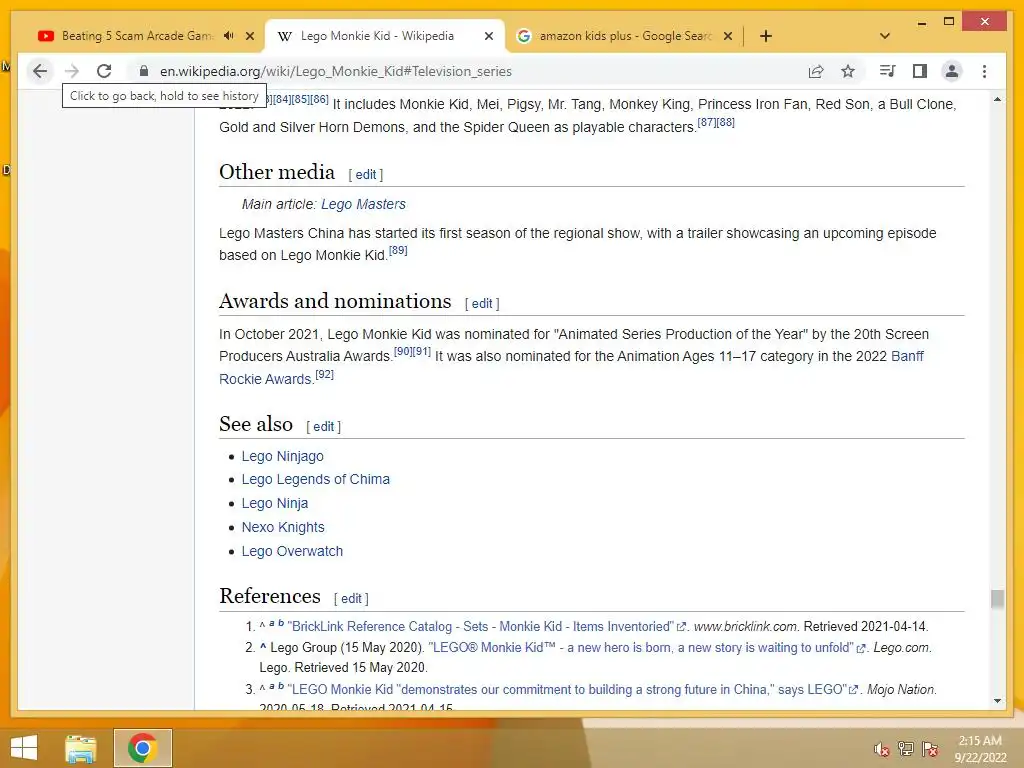The height and width of the screenshot is (768, 1024).
Task: Share this page using the share icon
Action: [x=816, y=71]
